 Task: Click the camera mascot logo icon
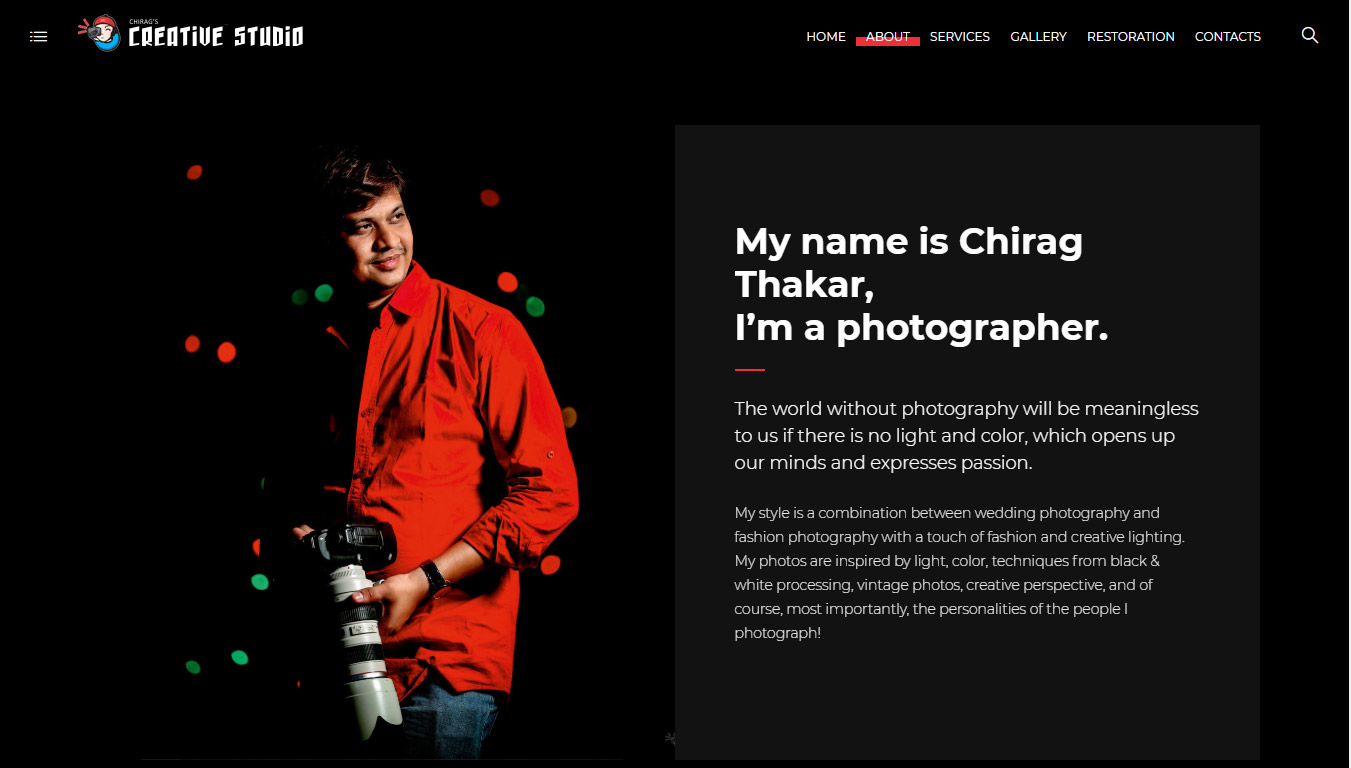pos(100,33)
